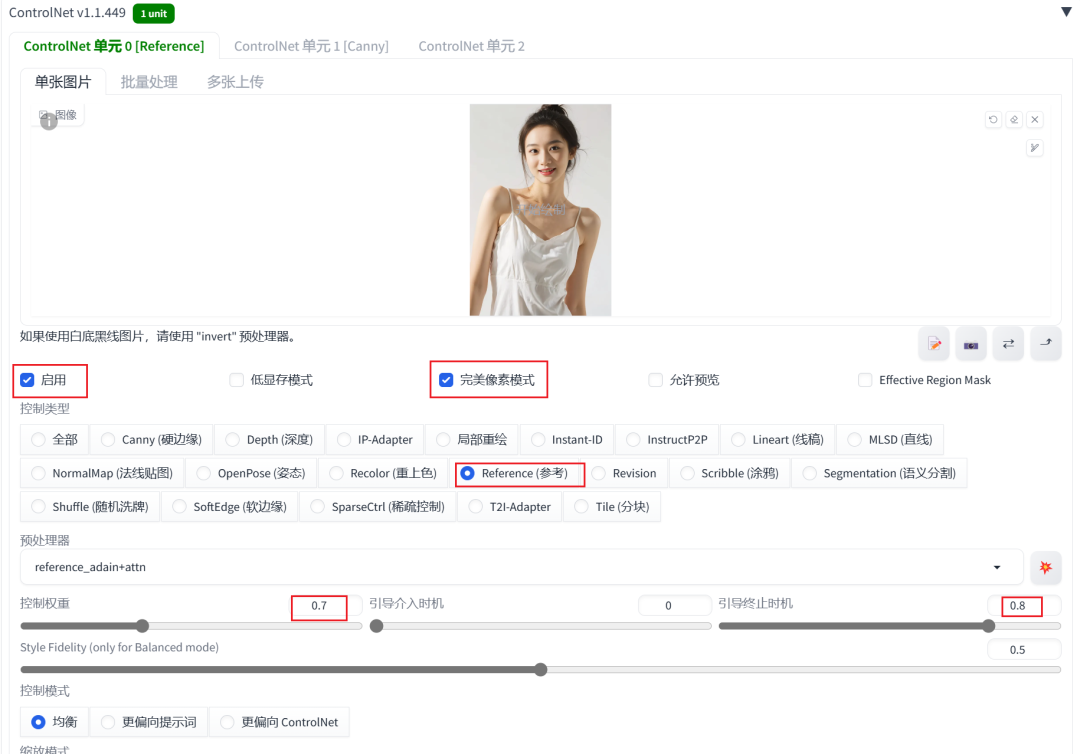This screenshot has height=754, width=1080.
Task: Click the 控制权重 value field 0.7
Action: coord(325,606)
